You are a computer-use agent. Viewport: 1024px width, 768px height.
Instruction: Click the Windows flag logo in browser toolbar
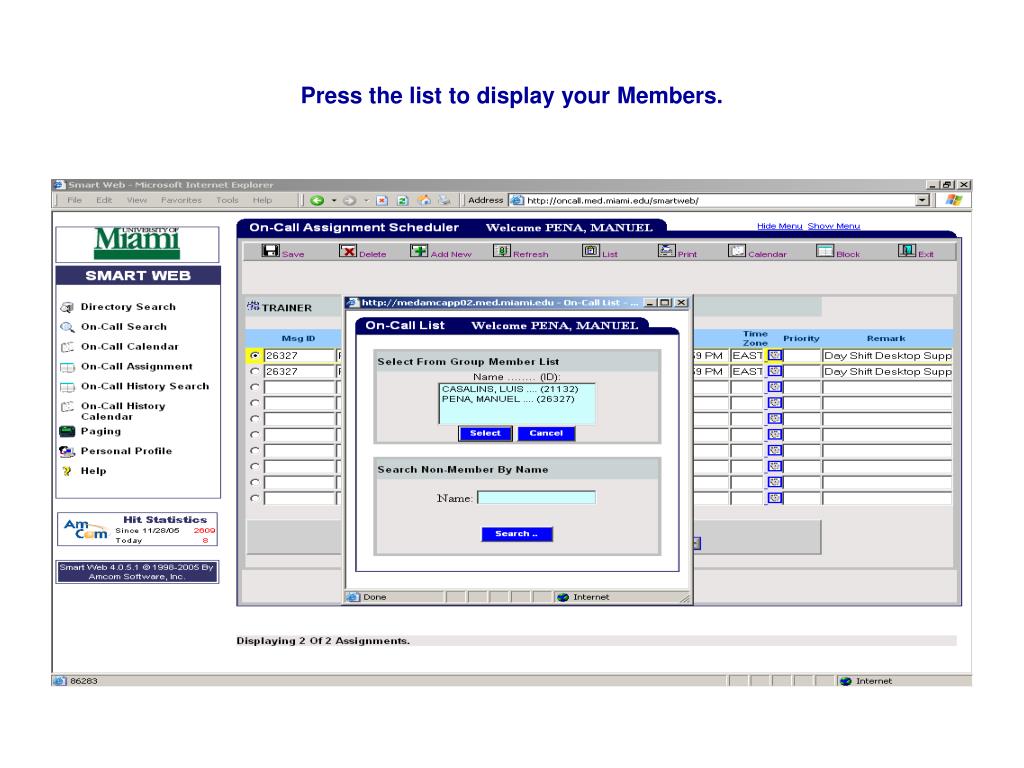click(953, 200)
